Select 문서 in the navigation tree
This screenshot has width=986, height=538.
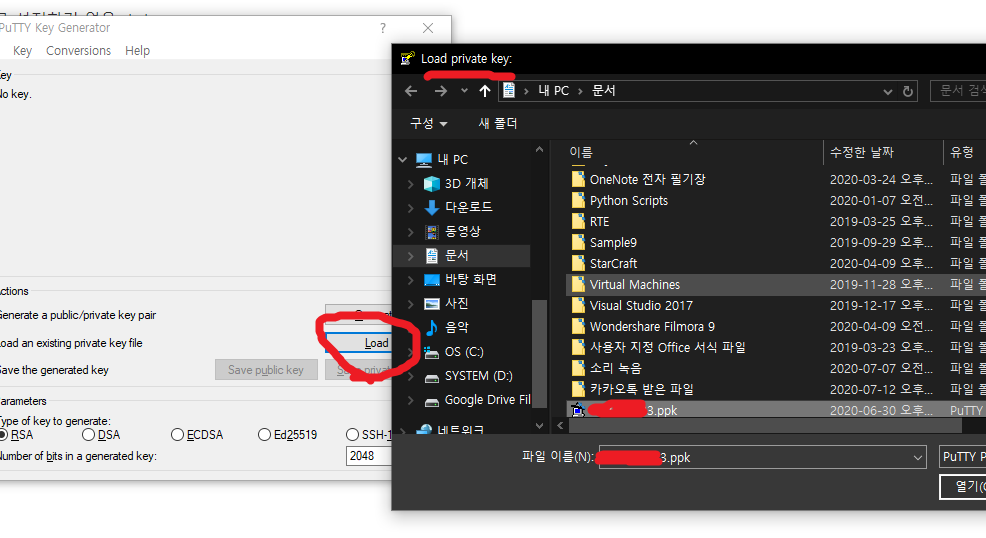[x=462, y=256]
